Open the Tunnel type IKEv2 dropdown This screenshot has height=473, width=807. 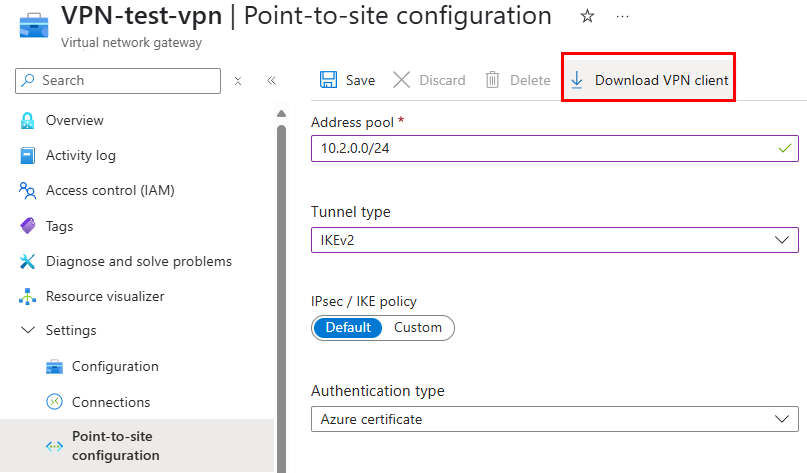pyautogui.click(x=555, y=240)
